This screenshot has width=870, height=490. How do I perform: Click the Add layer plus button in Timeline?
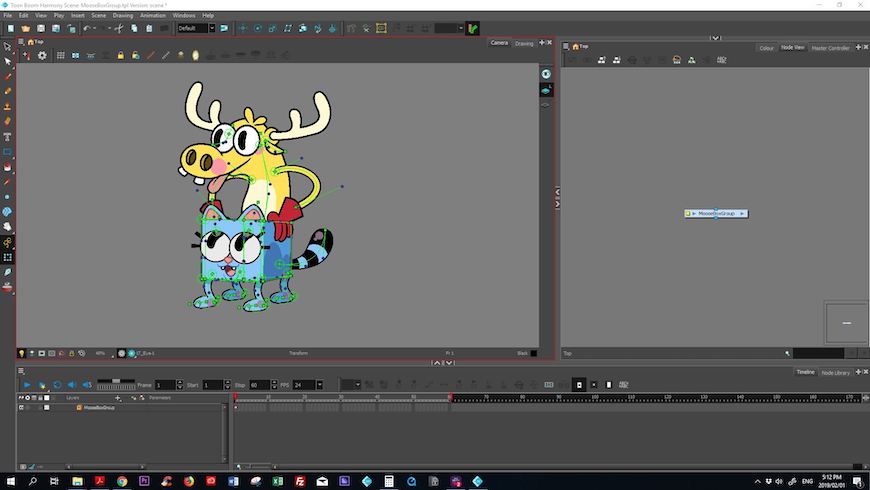(x=118, y=398)
